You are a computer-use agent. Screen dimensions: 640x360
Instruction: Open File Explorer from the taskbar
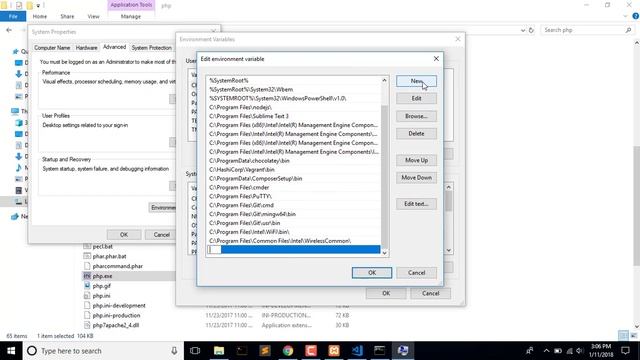(x=219, y=351)
